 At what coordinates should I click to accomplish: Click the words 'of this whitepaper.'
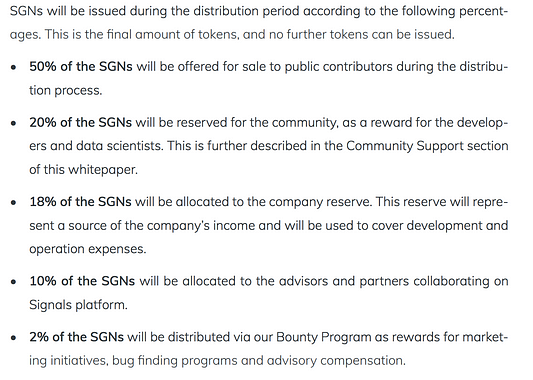[x=83, y=170]
